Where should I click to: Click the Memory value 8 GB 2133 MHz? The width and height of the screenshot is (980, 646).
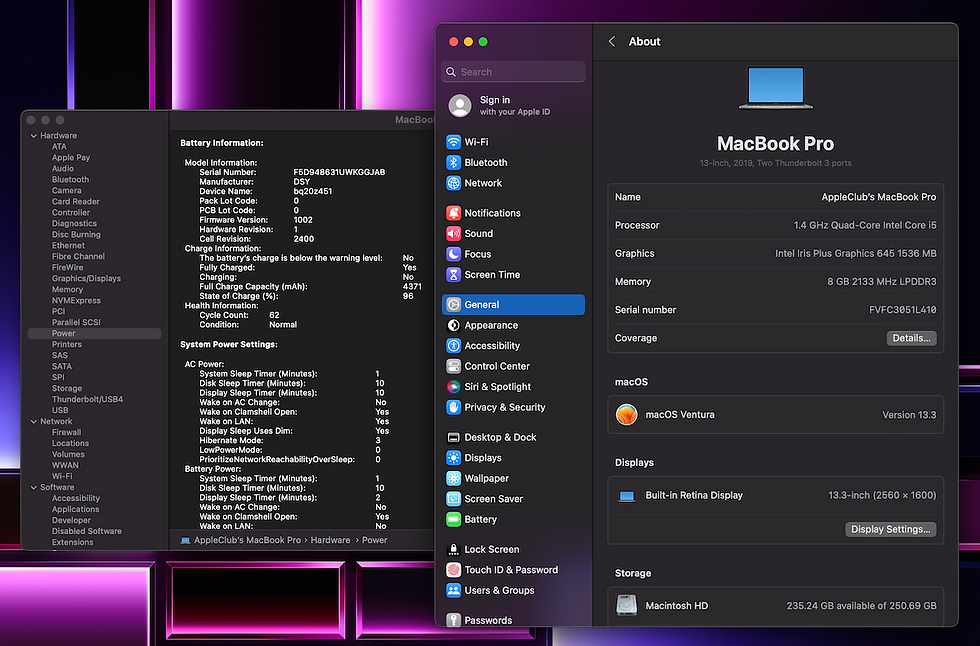click(882, 282)
